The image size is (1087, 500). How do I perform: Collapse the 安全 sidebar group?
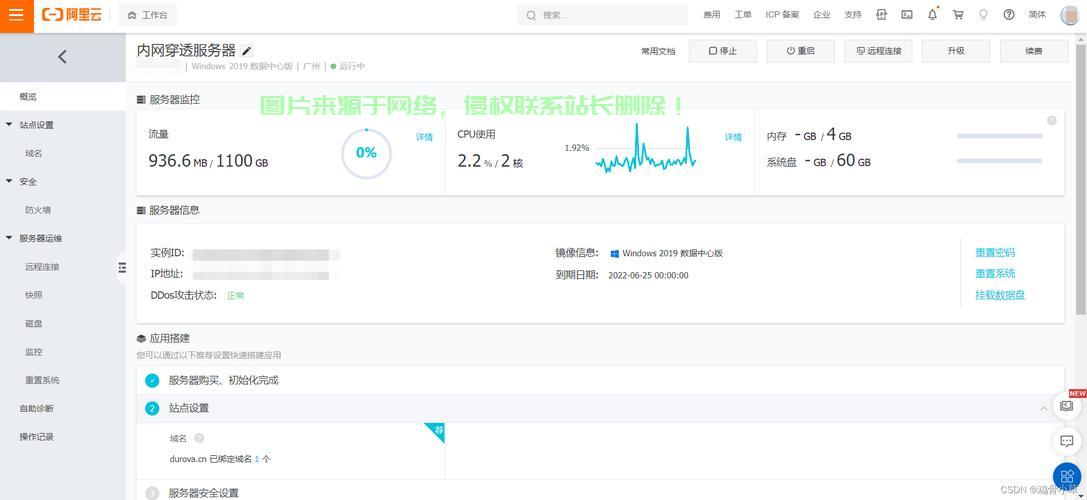tap(9, 182)
